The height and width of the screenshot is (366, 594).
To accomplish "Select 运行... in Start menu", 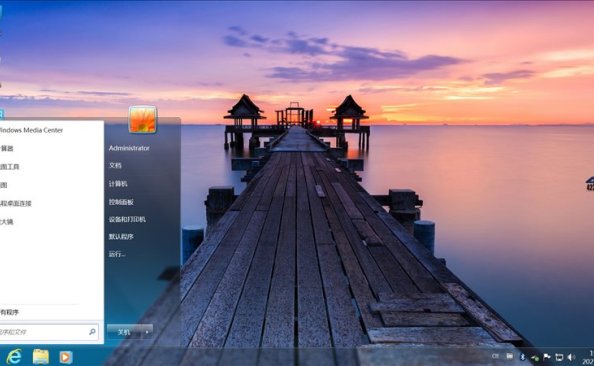I will [117, 254].
